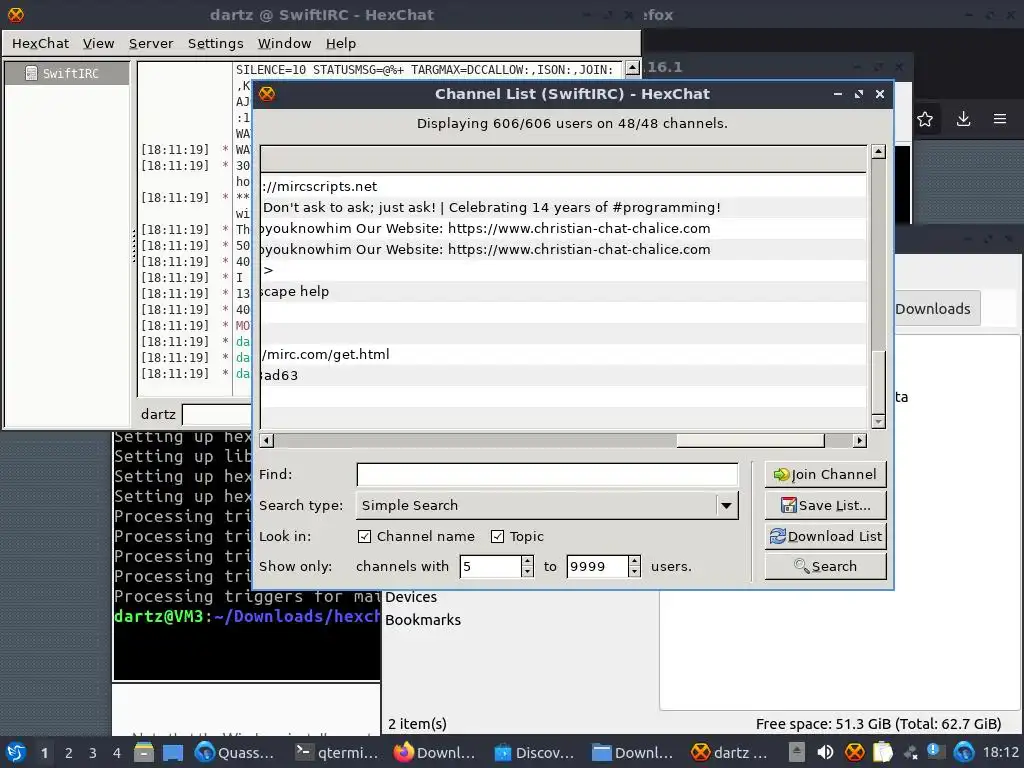Open the Downloads tab in the file manager
This screenshot has height=768, width=1024.
[937, 309]
